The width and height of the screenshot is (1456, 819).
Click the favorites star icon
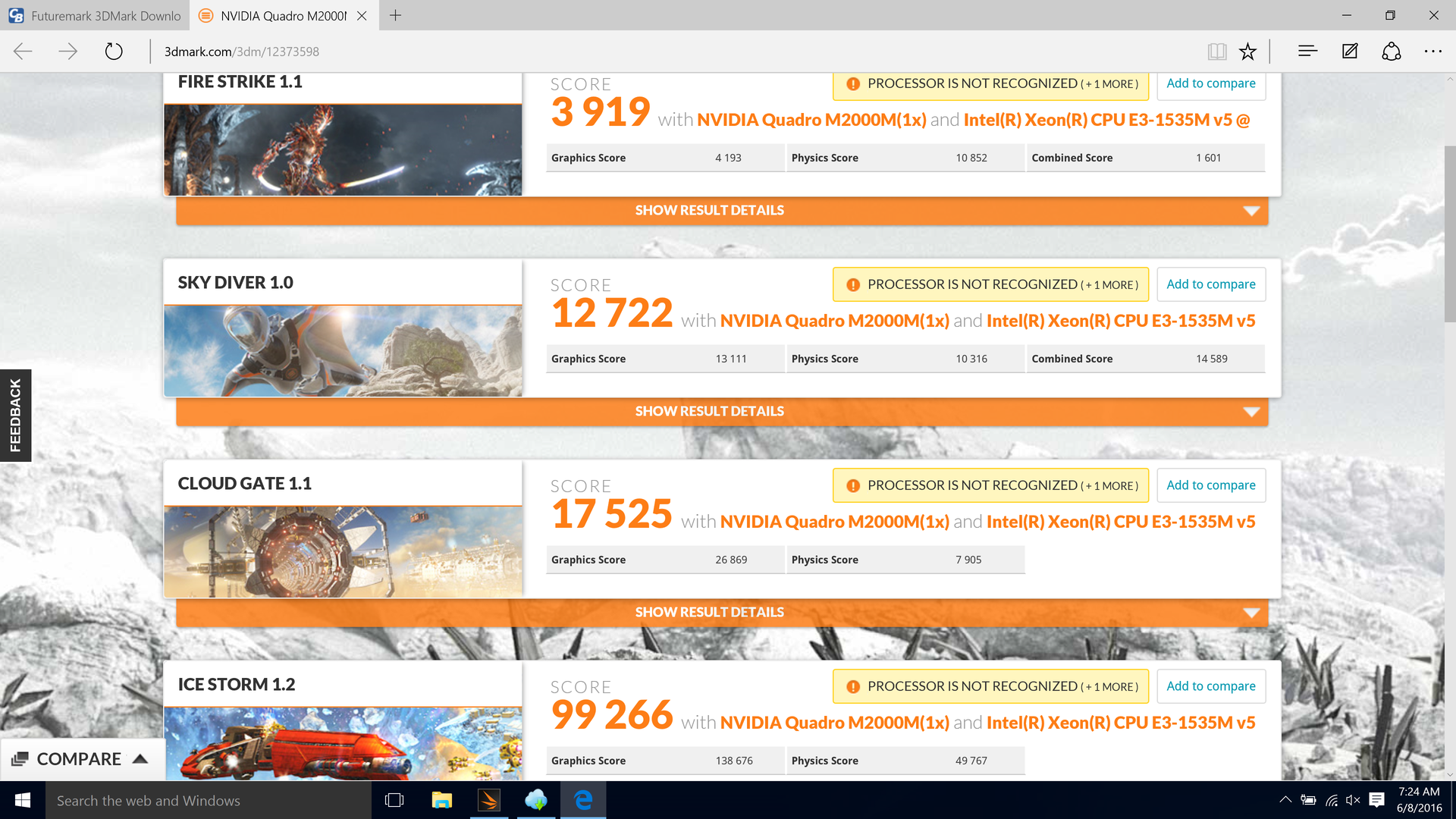(x=1247, y=52)
